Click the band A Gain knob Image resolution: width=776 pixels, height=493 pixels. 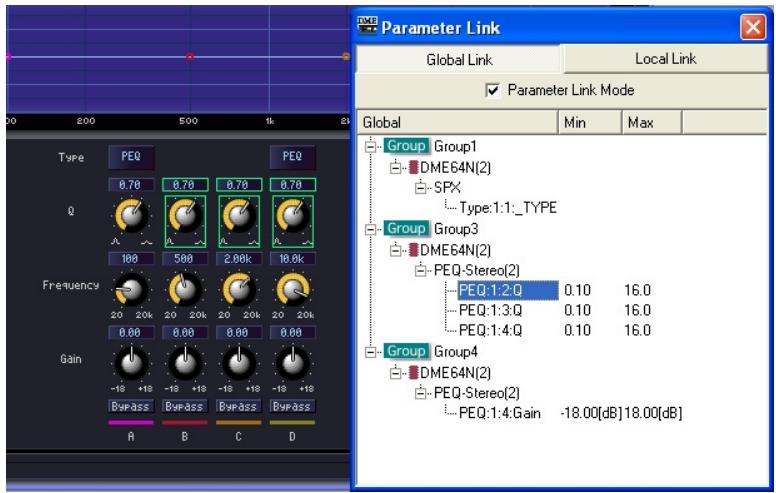tap(131, 363)
